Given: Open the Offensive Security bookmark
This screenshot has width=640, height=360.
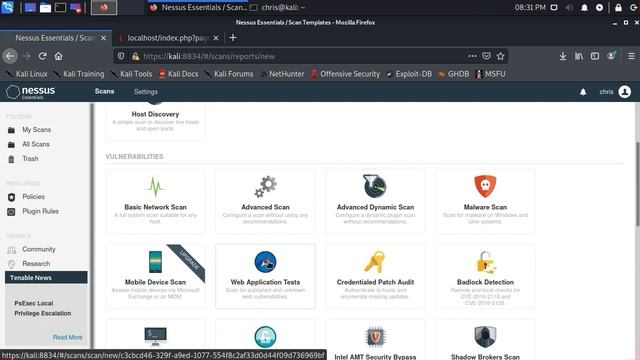Looking at the screenshot, I should 345,74.
